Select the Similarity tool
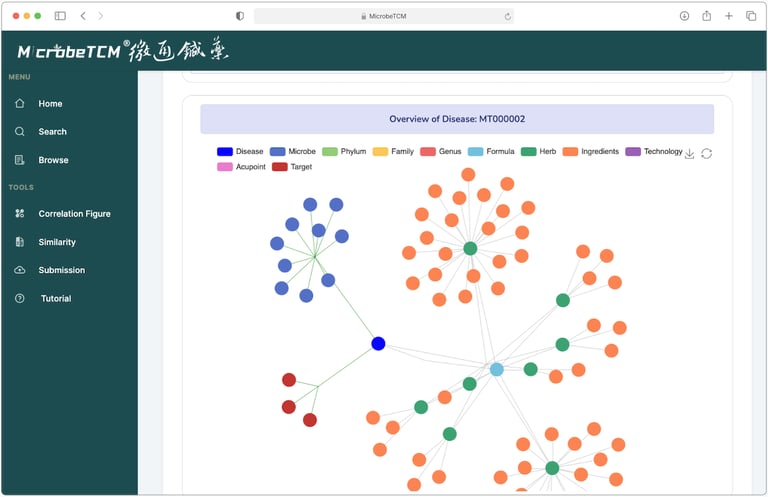The width and height of the screenshot is (768, 497). point(57,242)
